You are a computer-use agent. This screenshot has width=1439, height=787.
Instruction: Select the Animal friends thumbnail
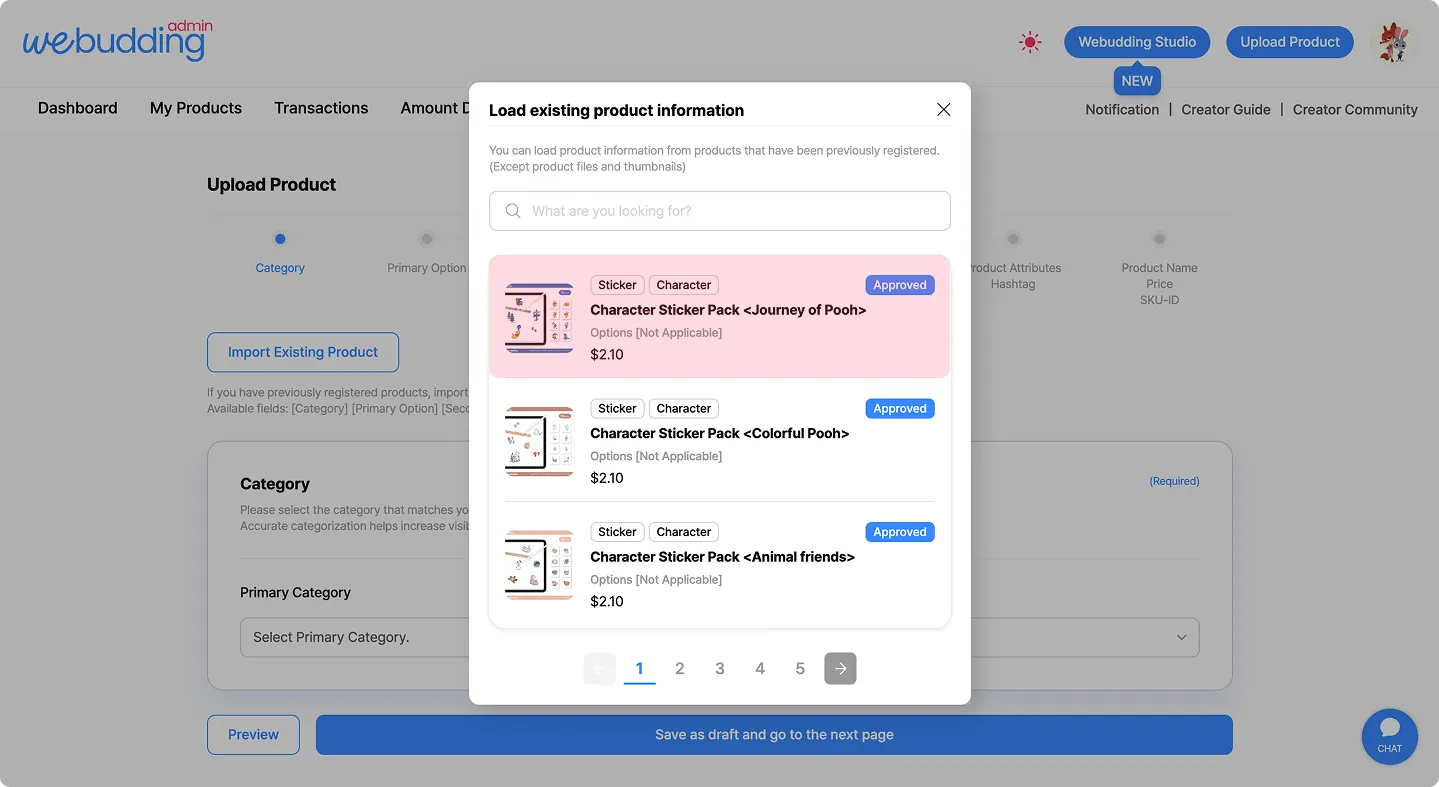[539, 565]
